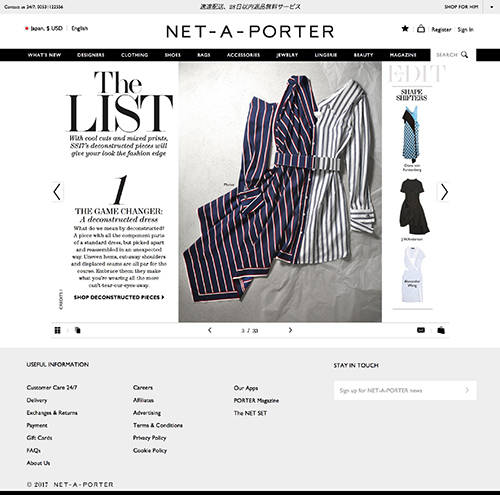Open the Japan, $ USD country selector
Image resolution: width=500 pixels, height=495 pixels.
click(x=44, y=28)
